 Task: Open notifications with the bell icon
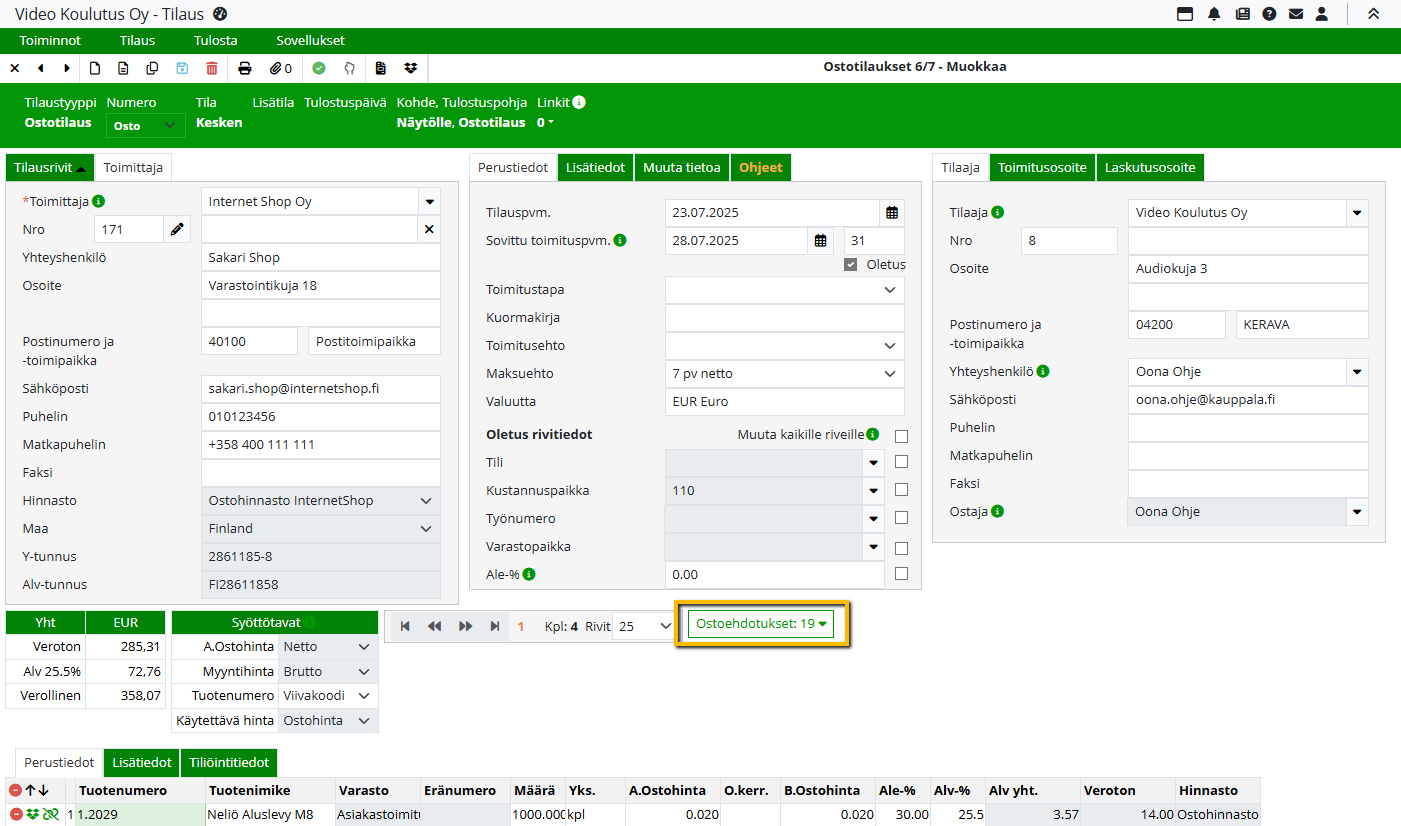[1214, 14]
